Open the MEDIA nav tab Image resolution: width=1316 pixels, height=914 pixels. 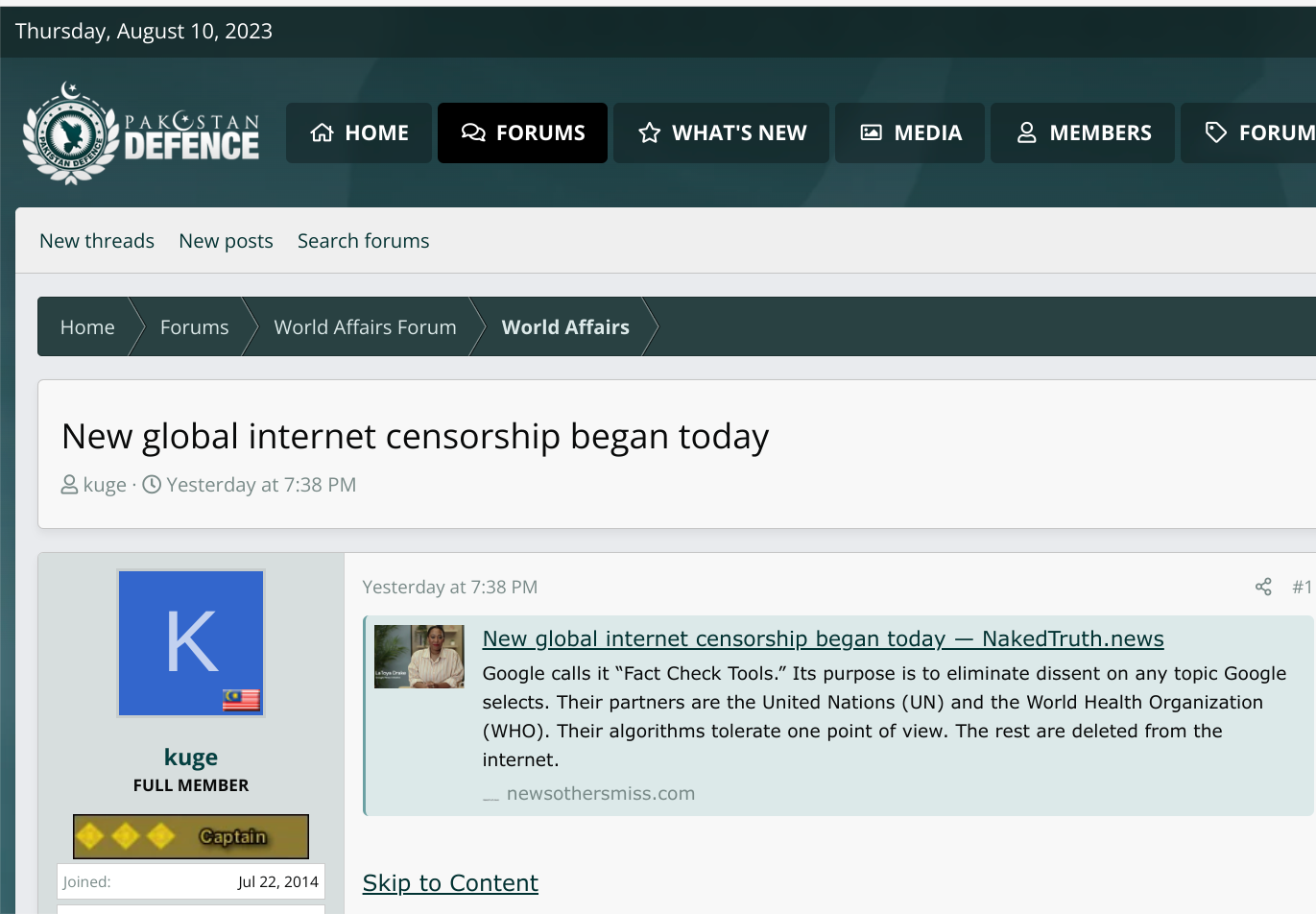(x=910, y=132)
